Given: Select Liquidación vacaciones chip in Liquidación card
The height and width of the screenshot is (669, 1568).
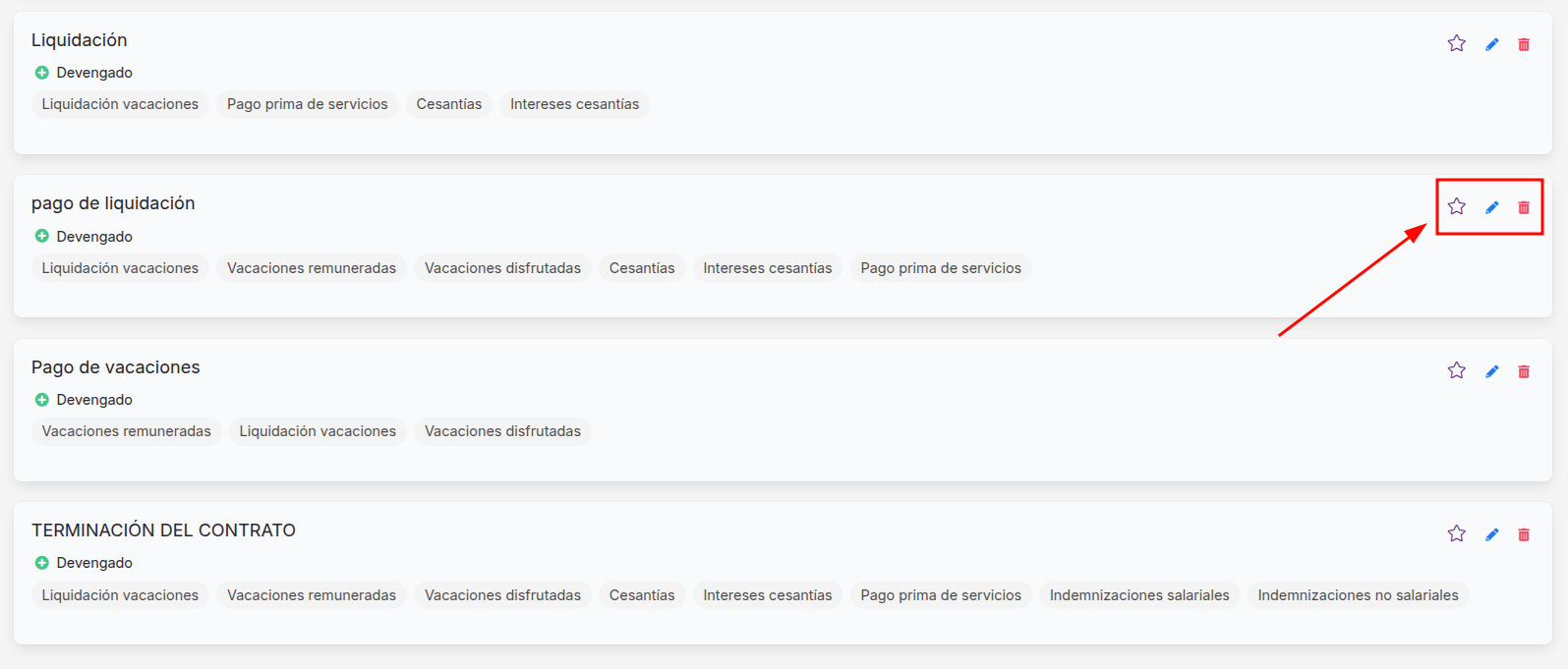Looking at the screenshot, I should 120,104.
